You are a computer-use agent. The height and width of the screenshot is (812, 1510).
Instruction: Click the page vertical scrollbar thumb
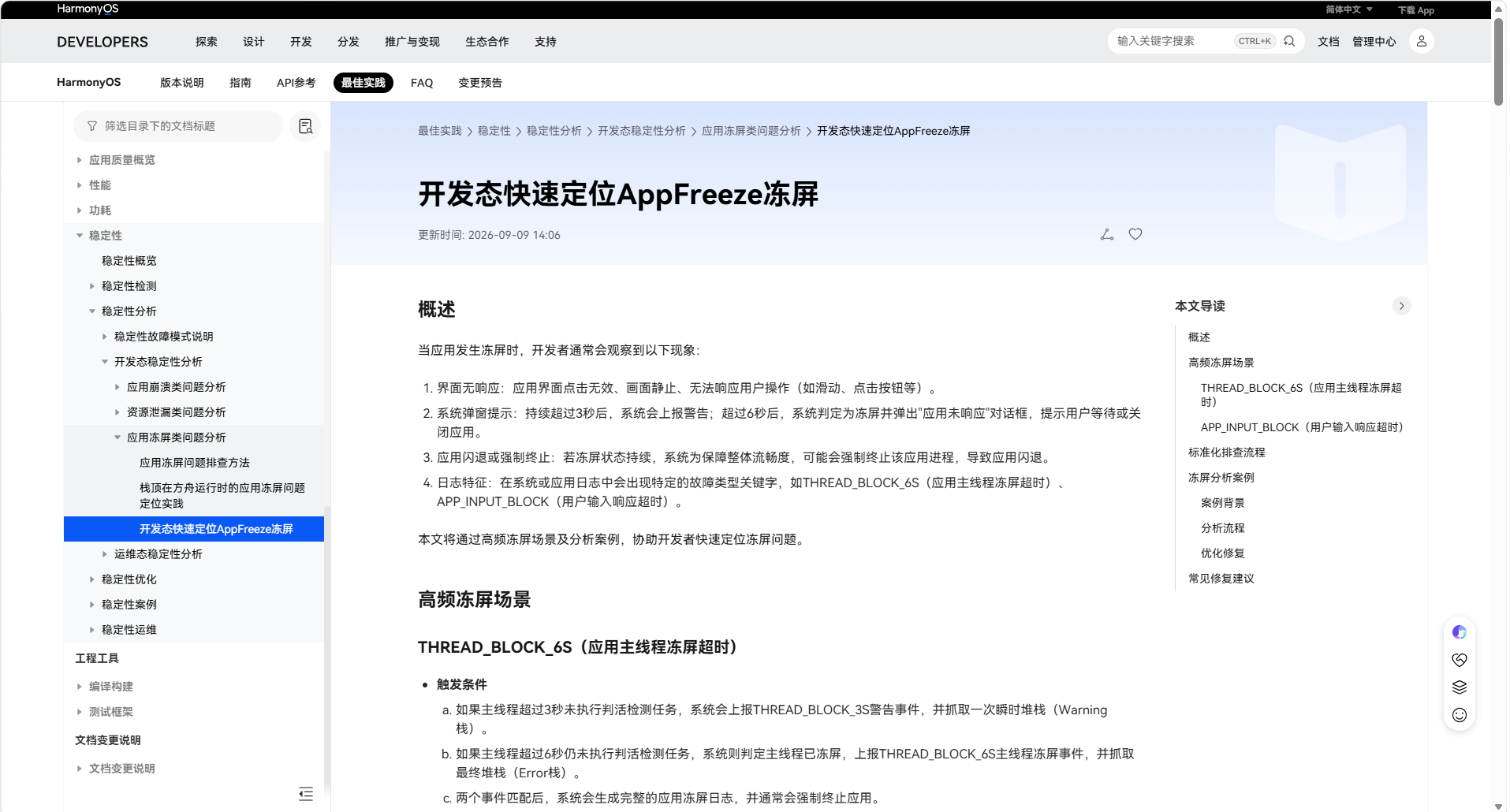click(1499, 61)
